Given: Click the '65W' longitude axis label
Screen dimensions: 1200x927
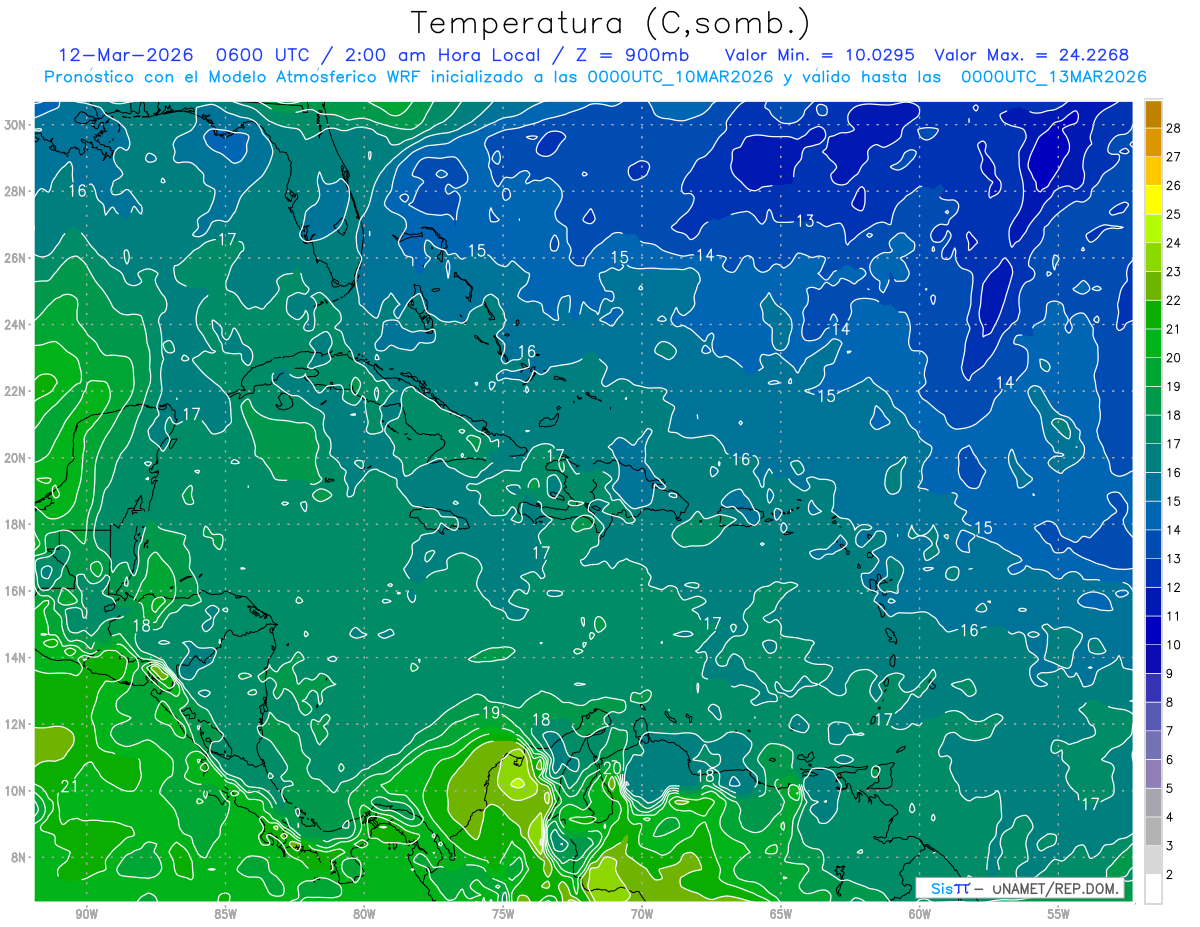Looking at the screenshot, I should [x=781, y=914].
